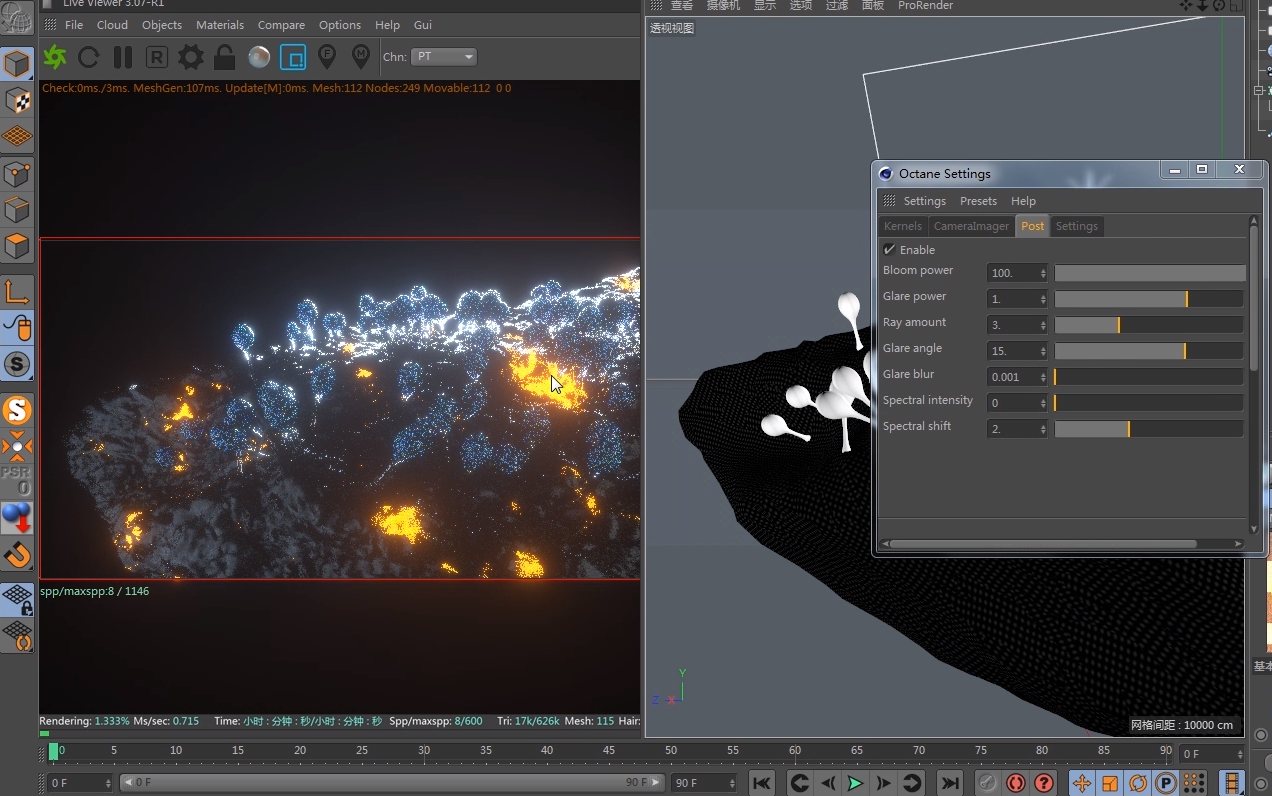Open Presets menu in Octane Settings
This screenshot has height=796, width=1272.
[x=978, y=201]
